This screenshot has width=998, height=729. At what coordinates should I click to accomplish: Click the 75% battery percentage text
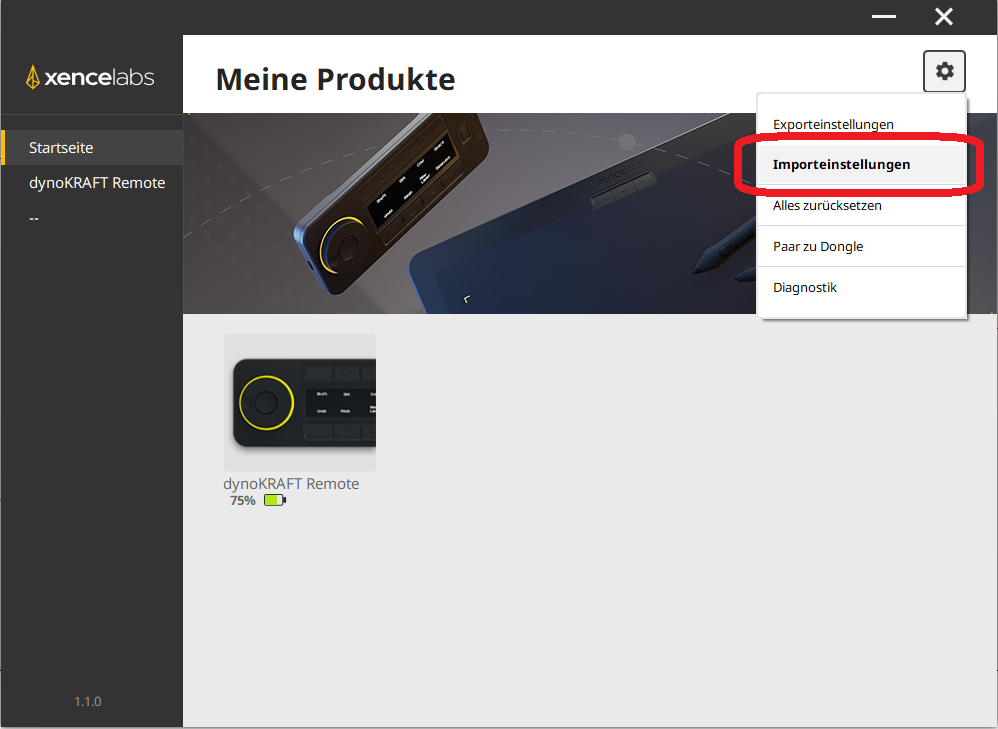(x=242, y=501)
